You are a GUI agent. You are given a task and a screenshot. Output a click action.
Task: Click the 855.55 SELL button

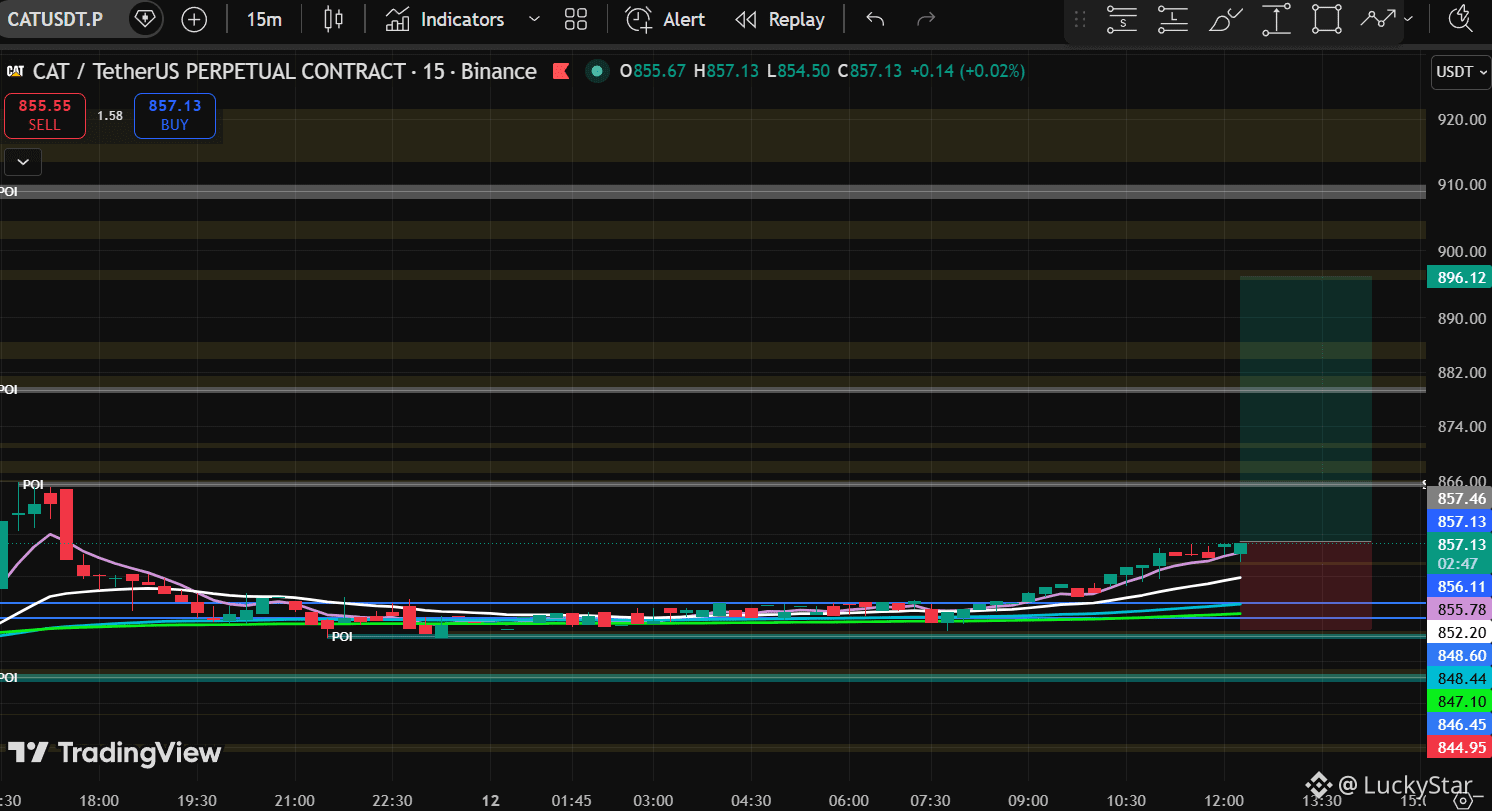coord(44,115)
